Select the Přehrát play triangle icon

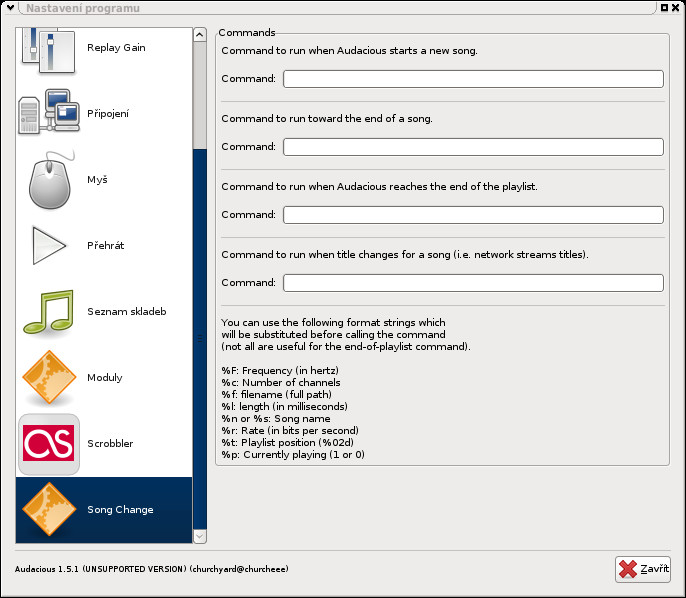pyautogui.click(x=49, y=245)
